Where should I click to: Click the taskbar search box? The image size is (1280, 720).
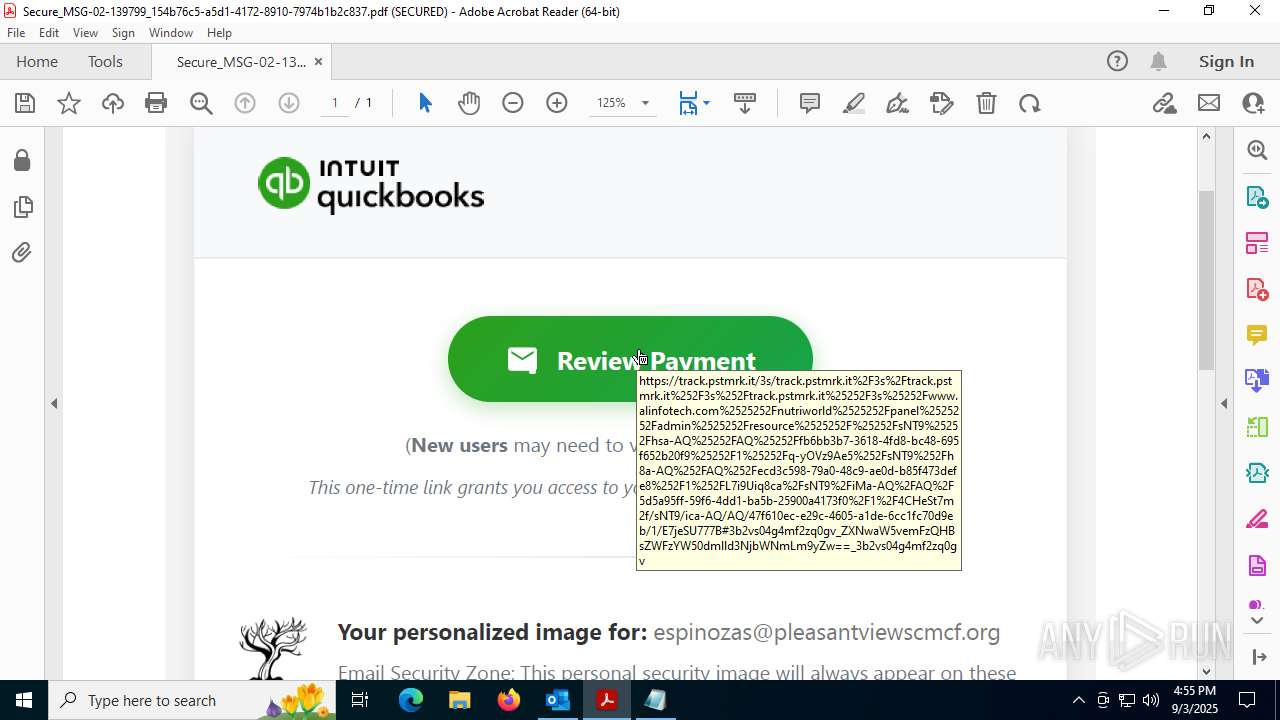191,700
